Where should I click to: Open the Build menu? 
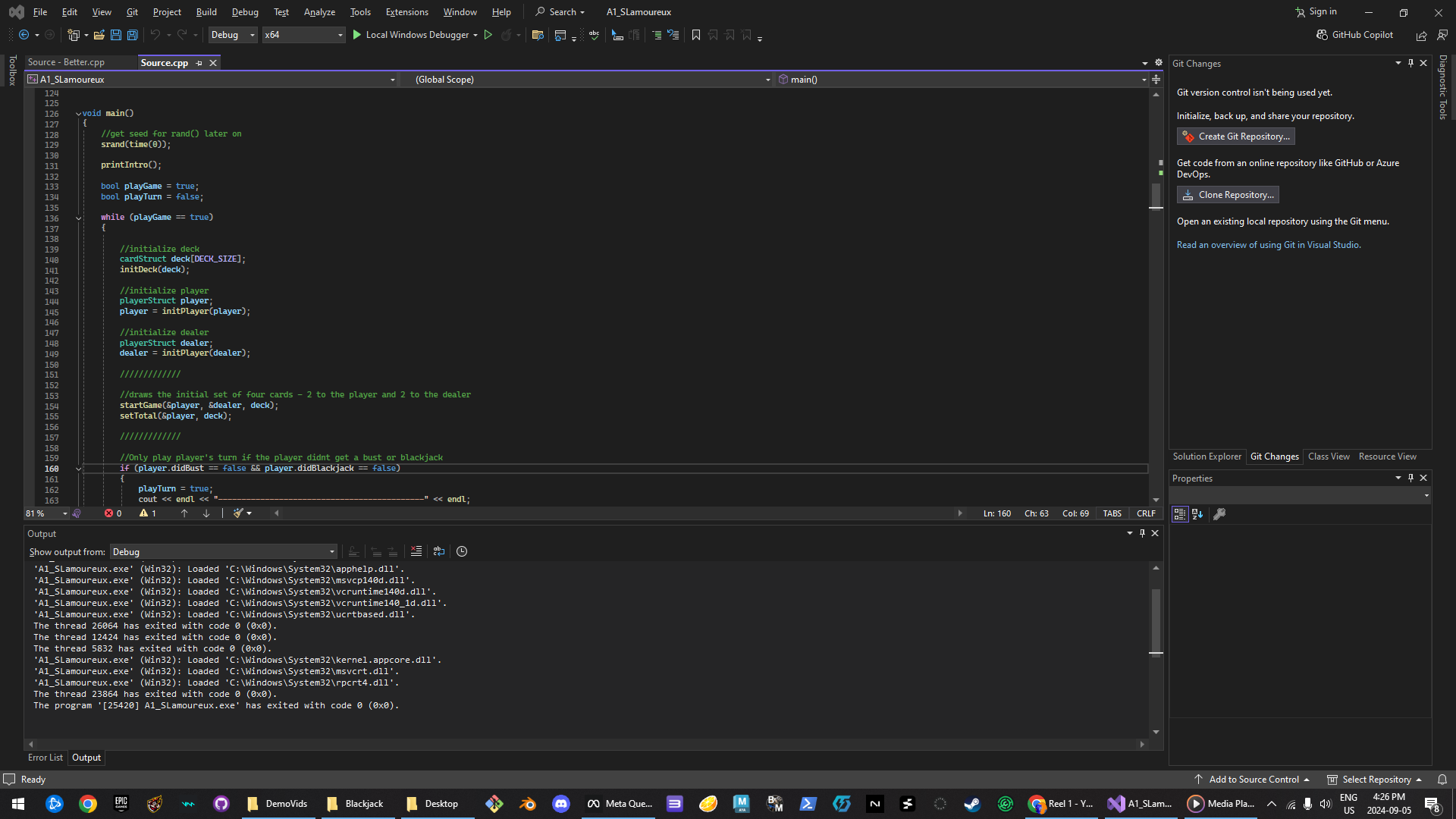pyautogui.click(x=206, y=12)
